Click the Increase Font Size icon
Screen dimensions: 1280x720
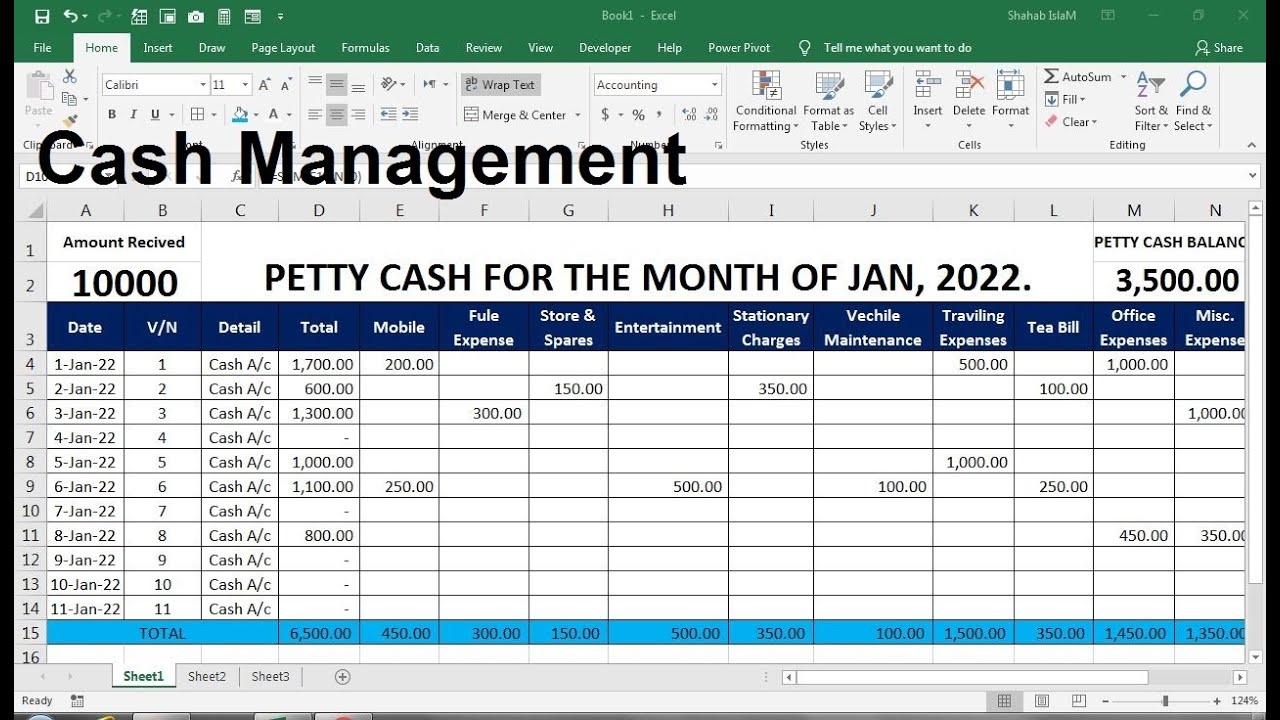(264, 85)
